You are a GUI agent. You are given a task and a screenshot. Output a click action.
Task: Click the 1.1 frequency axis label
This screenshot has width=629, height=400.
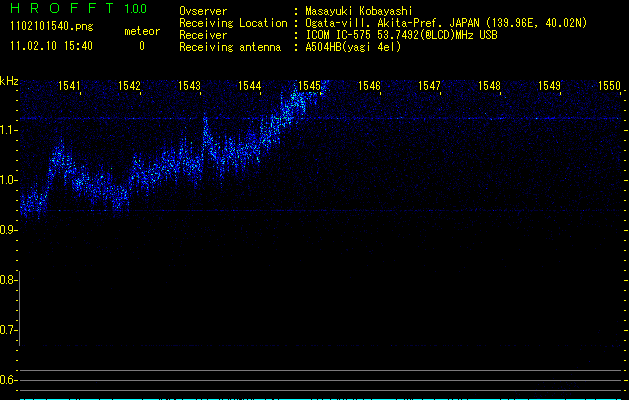click(9, 130)
